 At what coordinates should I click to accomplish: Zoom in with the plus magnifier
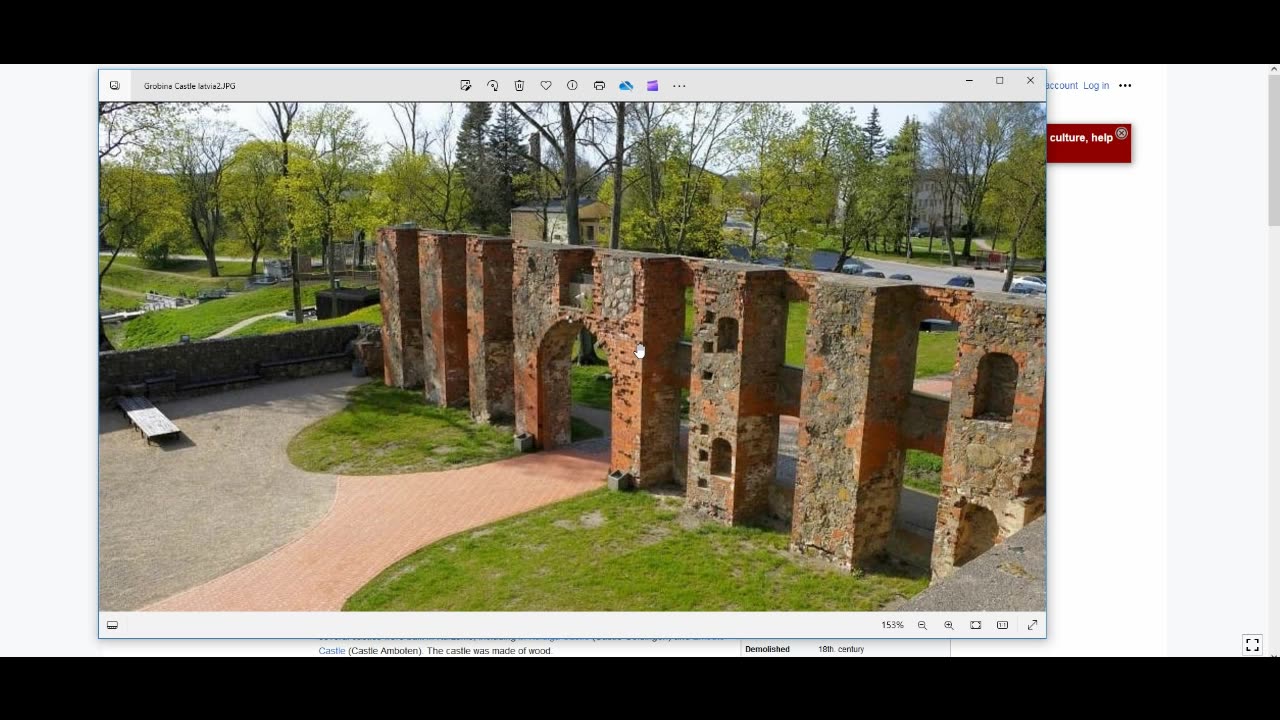click(x=949, y=625)
